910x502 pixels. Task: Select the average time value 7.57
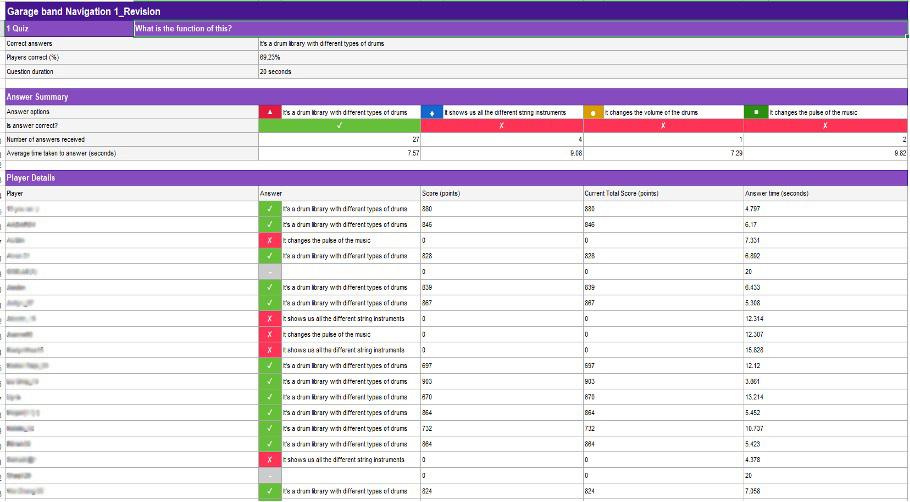340,154
